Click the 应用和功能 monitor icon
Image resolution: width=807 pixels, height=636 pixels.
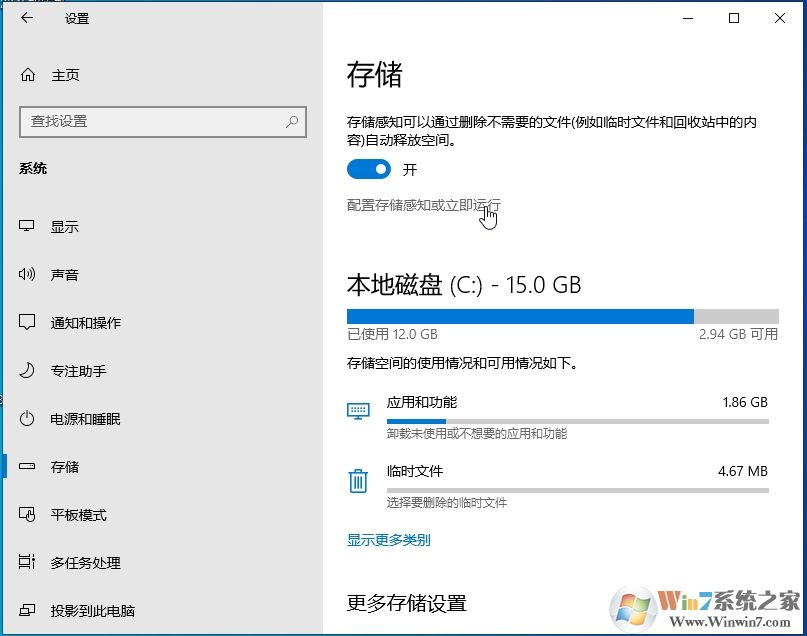(x=358, y=410)
